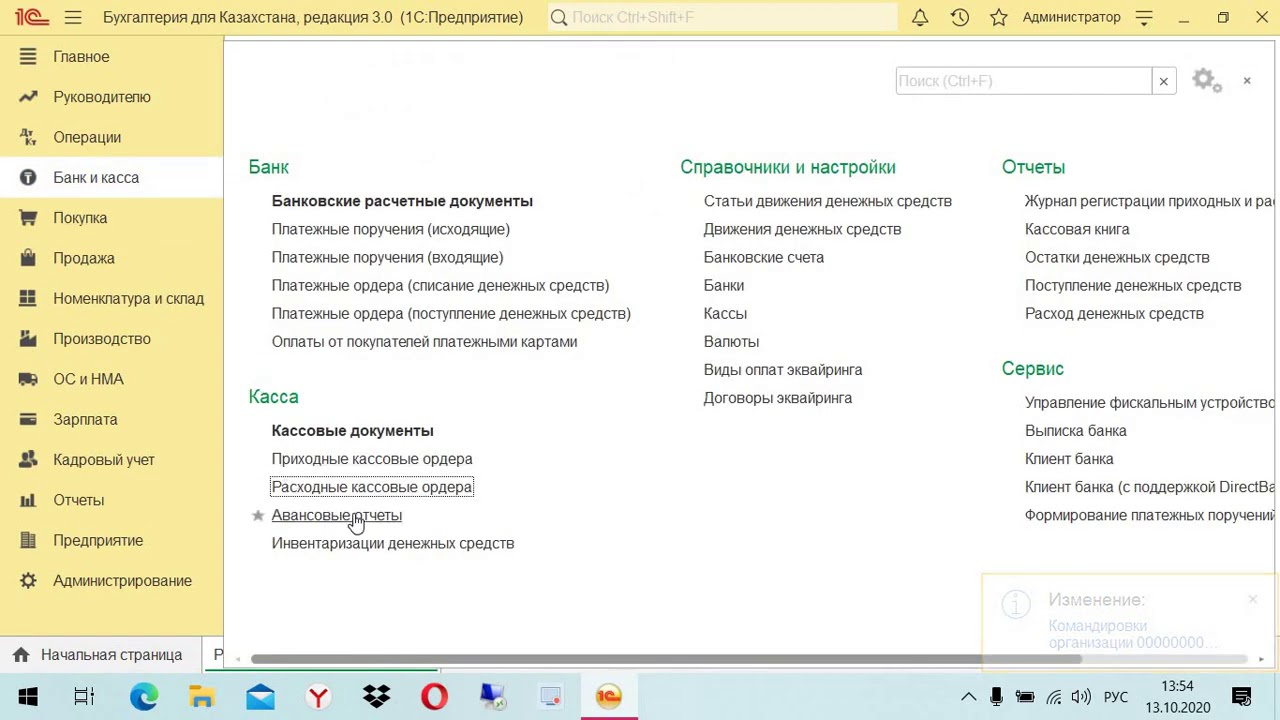Open Клиент банка service
The image size is (1280, 720).
1069,459
